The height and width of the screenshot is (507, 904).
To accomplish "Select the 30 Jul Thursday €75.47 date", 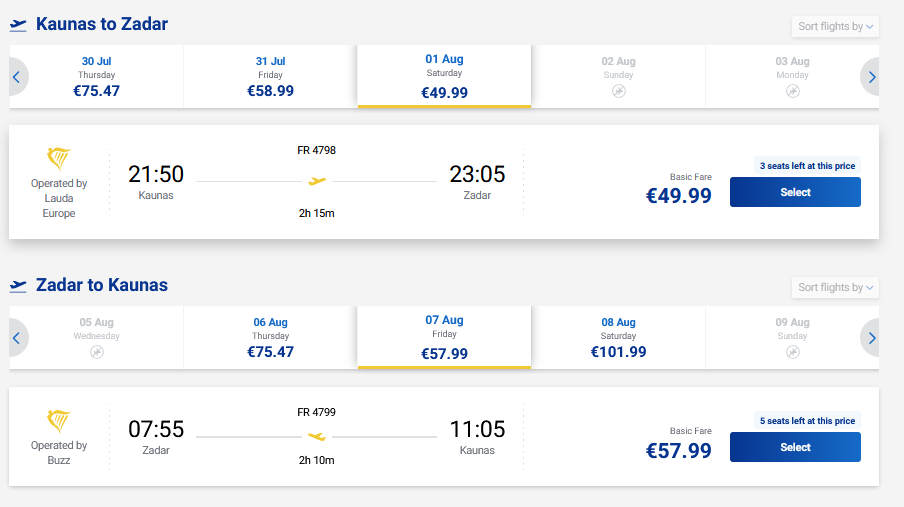I will coord(97,76).
